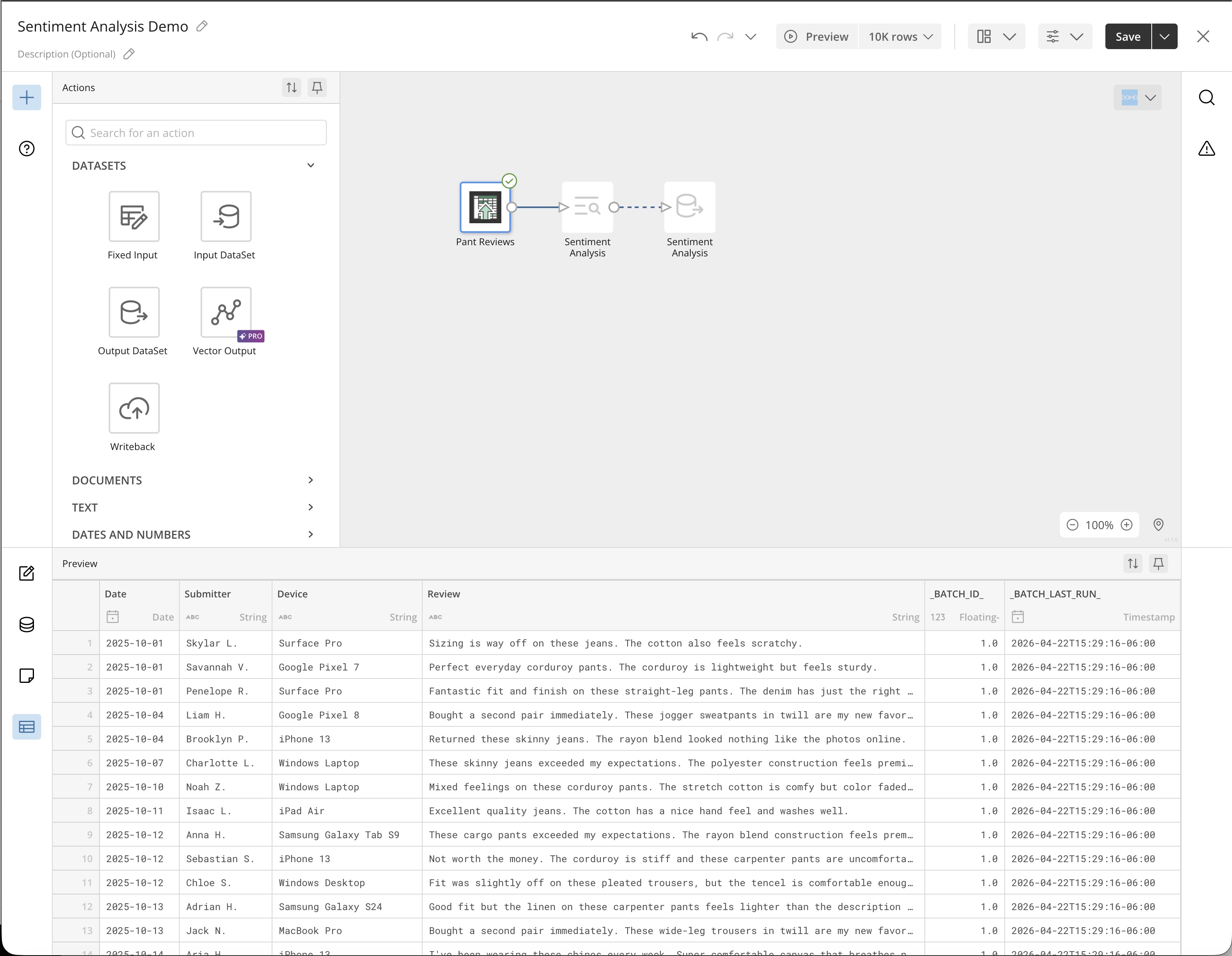1232x956 pixels.
Task: Open the datasets database sidebar icon
Action: coord(26,625)
